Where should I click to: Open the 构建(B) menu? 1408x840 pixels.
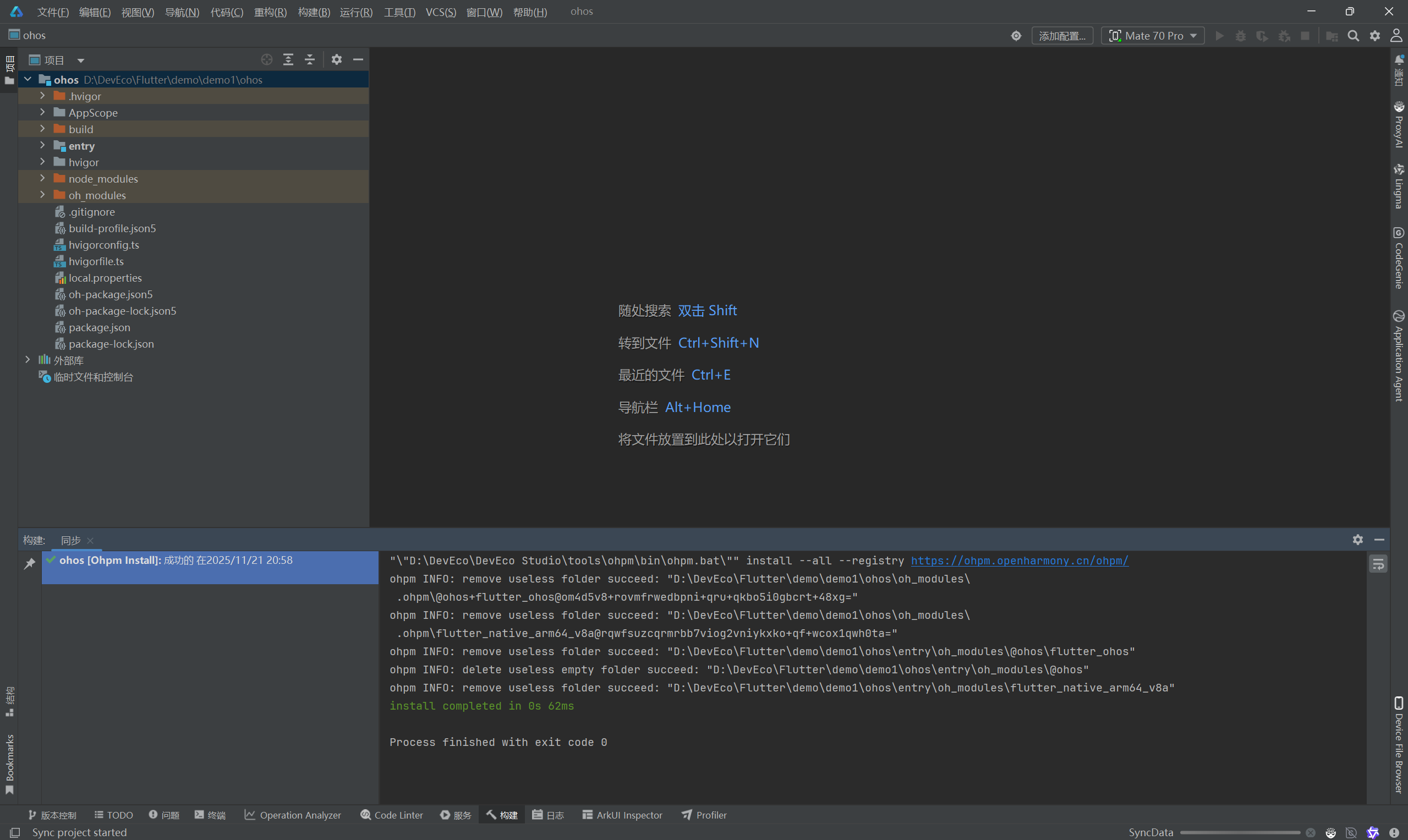pyautogui.click(x=314, y=12)
